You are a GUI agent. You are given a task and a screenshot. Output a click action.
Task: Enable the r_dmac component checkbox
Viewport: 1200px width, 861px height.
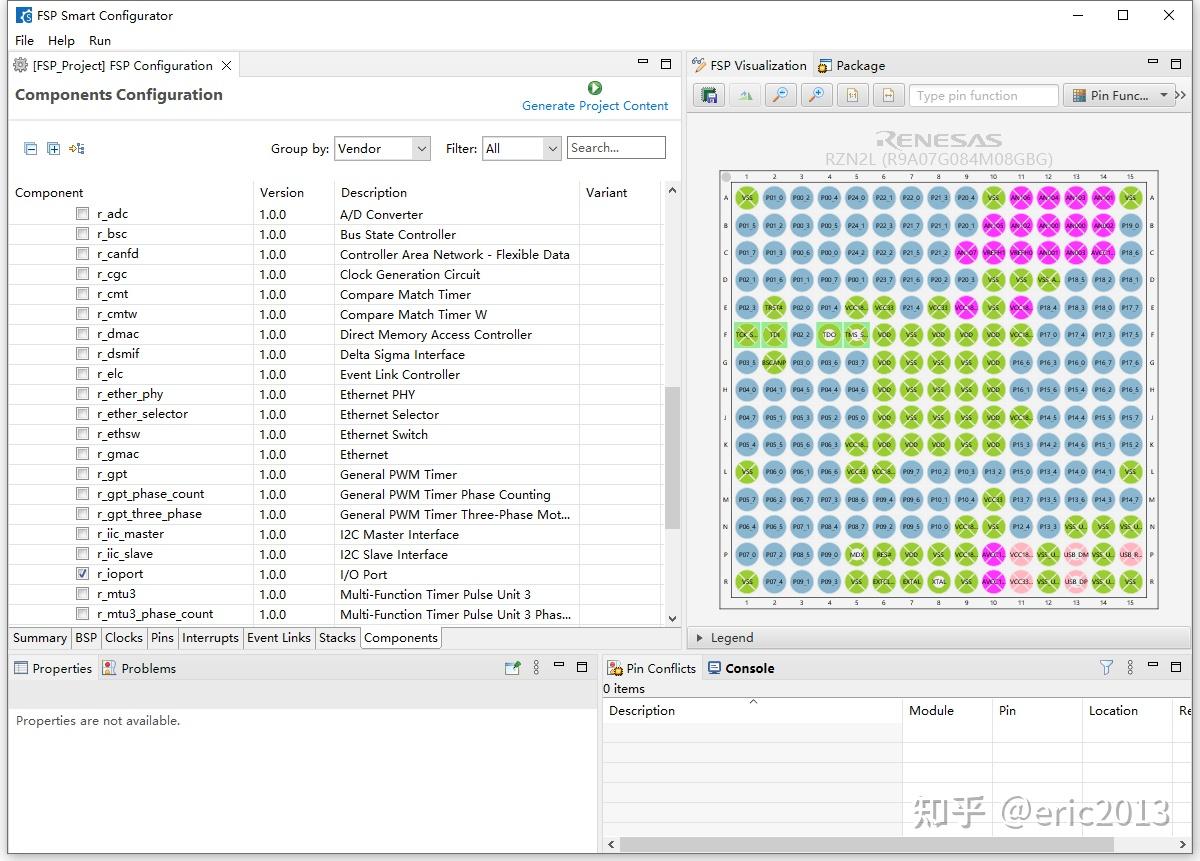click(82, 334)
